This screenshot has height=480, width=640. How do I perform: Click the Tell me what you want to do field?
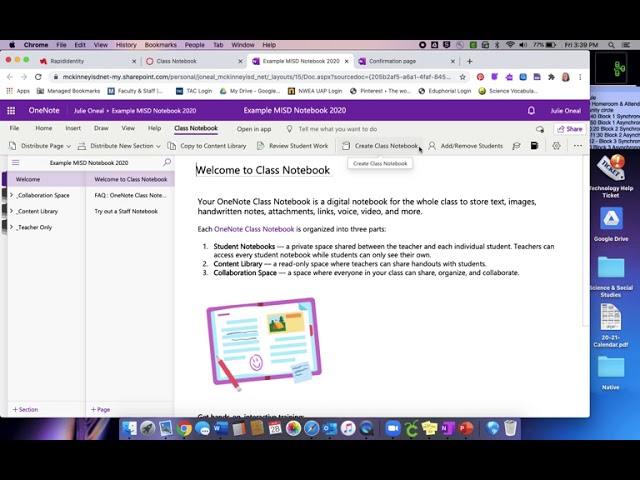coord(338,129)
